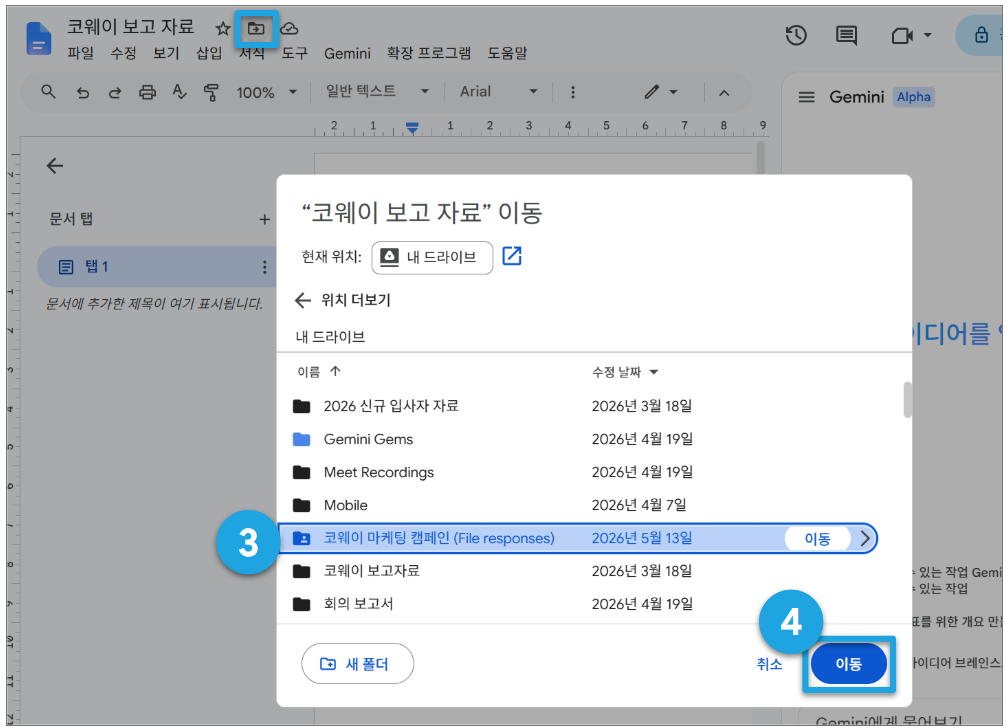Click the cloud document status icon
This screenshot has height=728, width=1007.
point(289,28)
